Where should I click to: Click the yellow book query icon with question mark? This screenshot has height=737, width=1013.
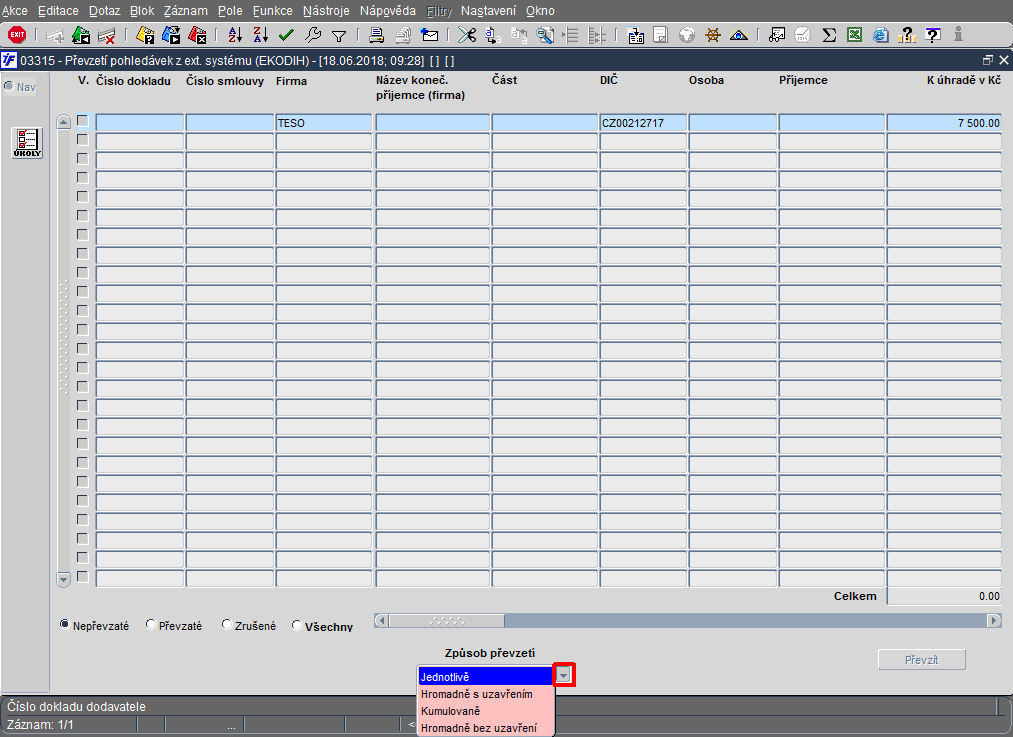pyautogui.click(x=145, y=35)
